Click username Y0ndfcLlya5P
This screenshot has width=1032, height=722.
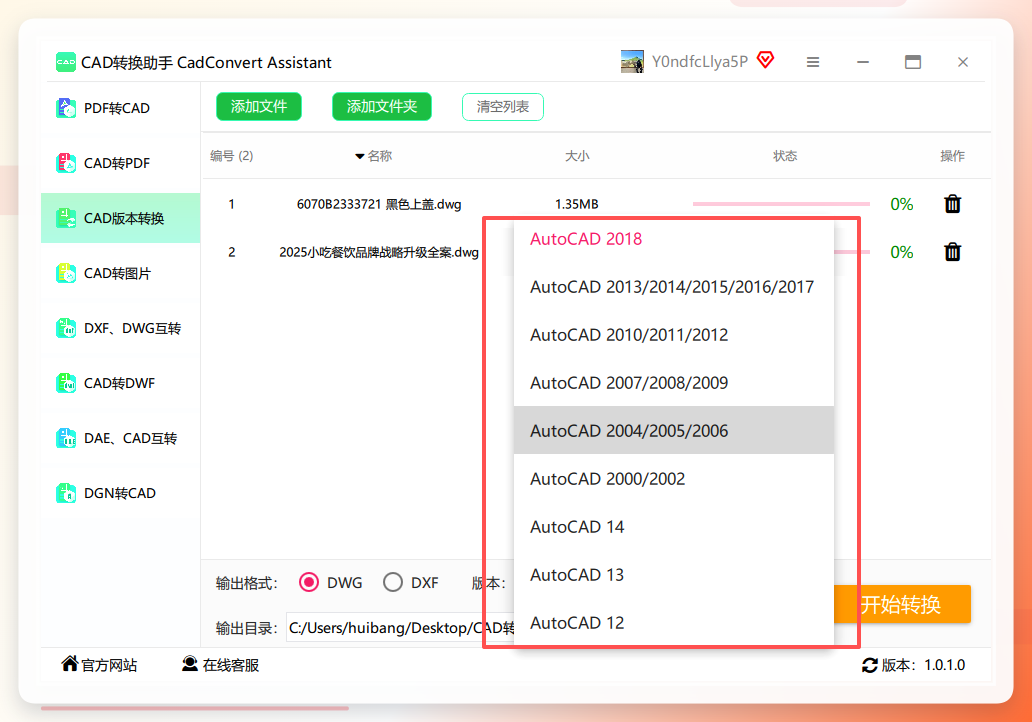pyautogui.click(x=700, y=62)
